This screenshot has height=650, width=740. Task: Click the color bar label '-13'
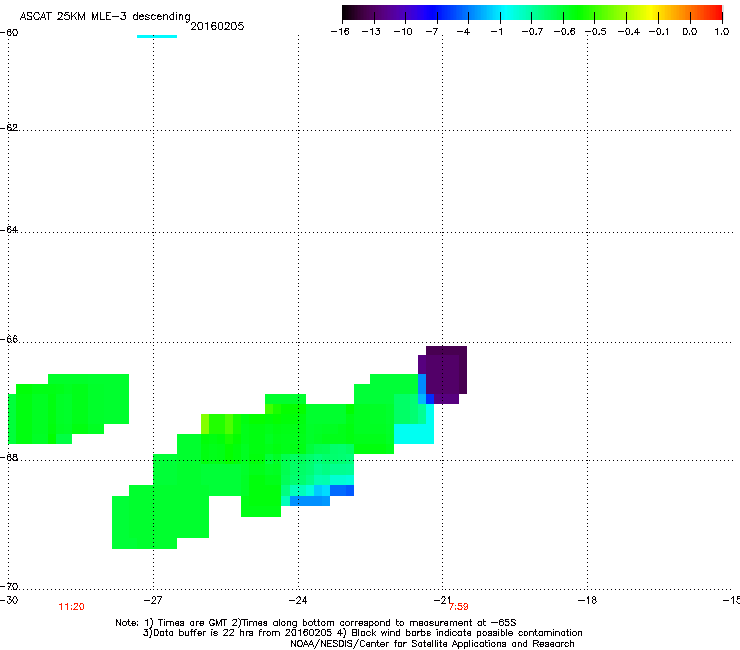[x=371, y=32]
